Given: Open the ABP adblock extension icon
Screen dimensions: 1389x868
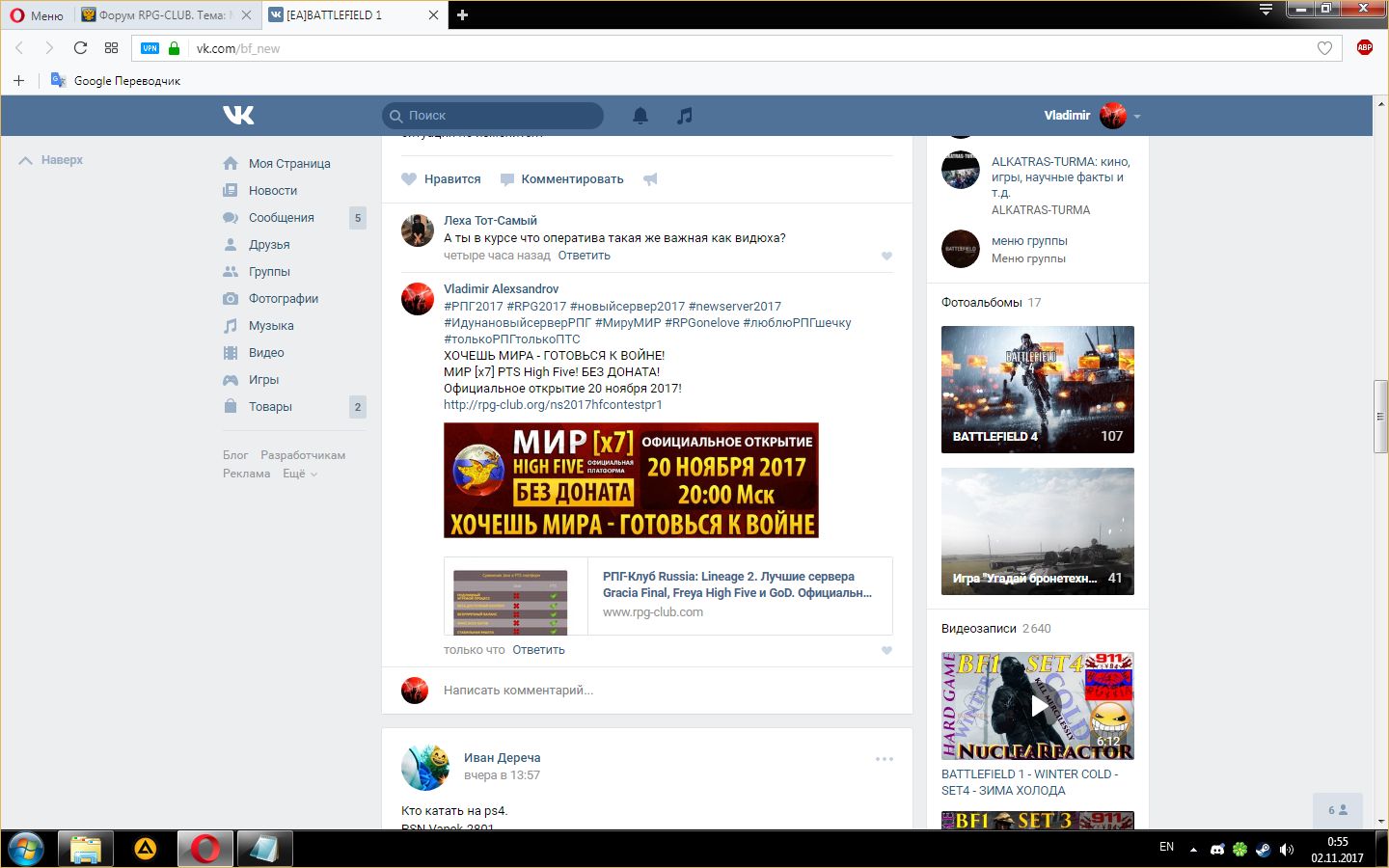Looking at the screenshot, I should 1364,47.
